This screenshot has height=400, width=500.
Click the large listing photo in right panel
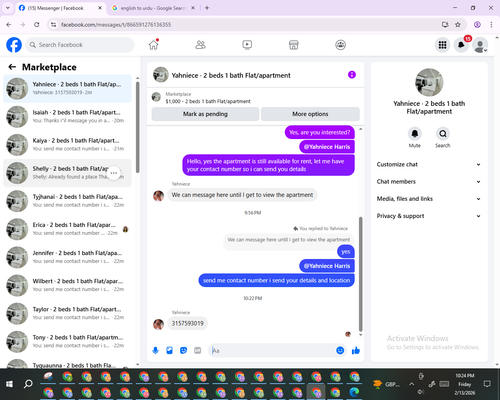point(429,82)
